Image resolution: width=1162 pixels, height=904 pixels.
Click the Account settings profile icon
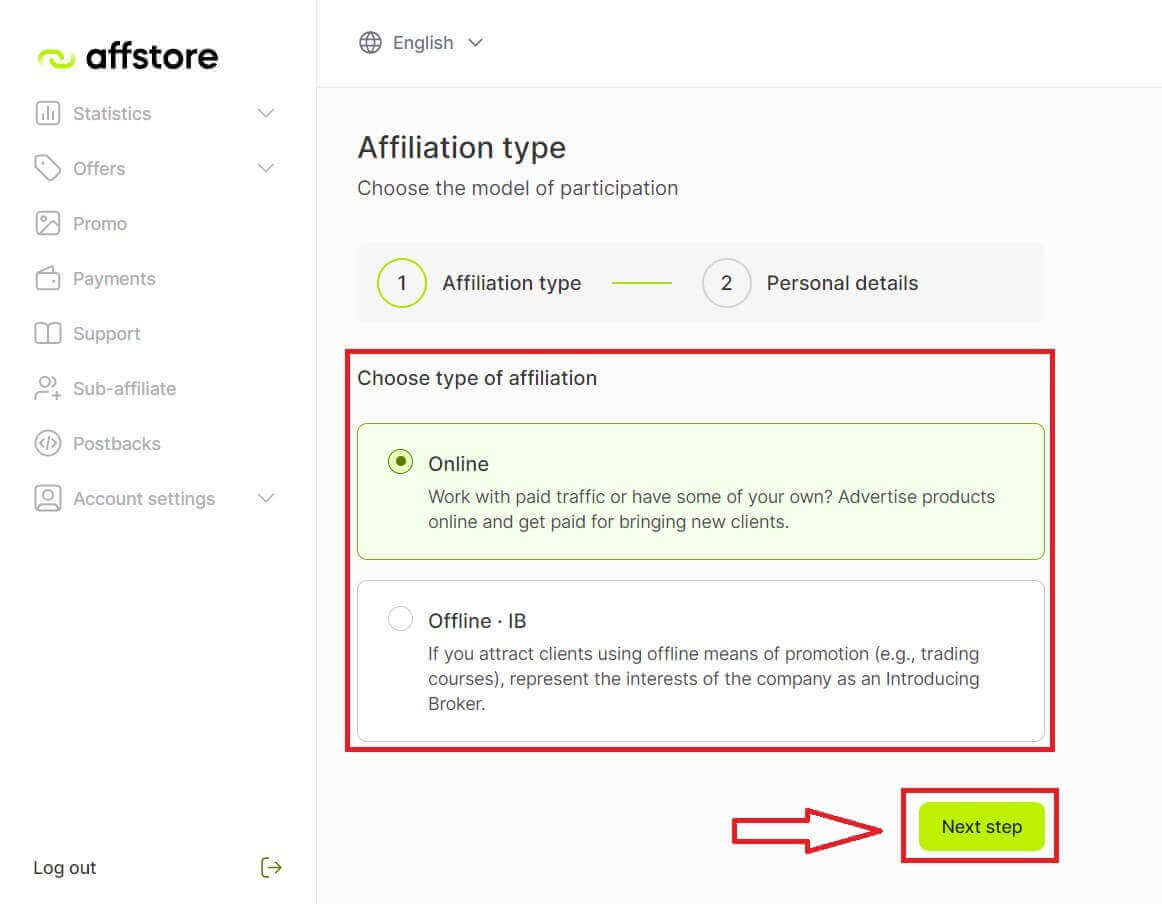(47, 498)
